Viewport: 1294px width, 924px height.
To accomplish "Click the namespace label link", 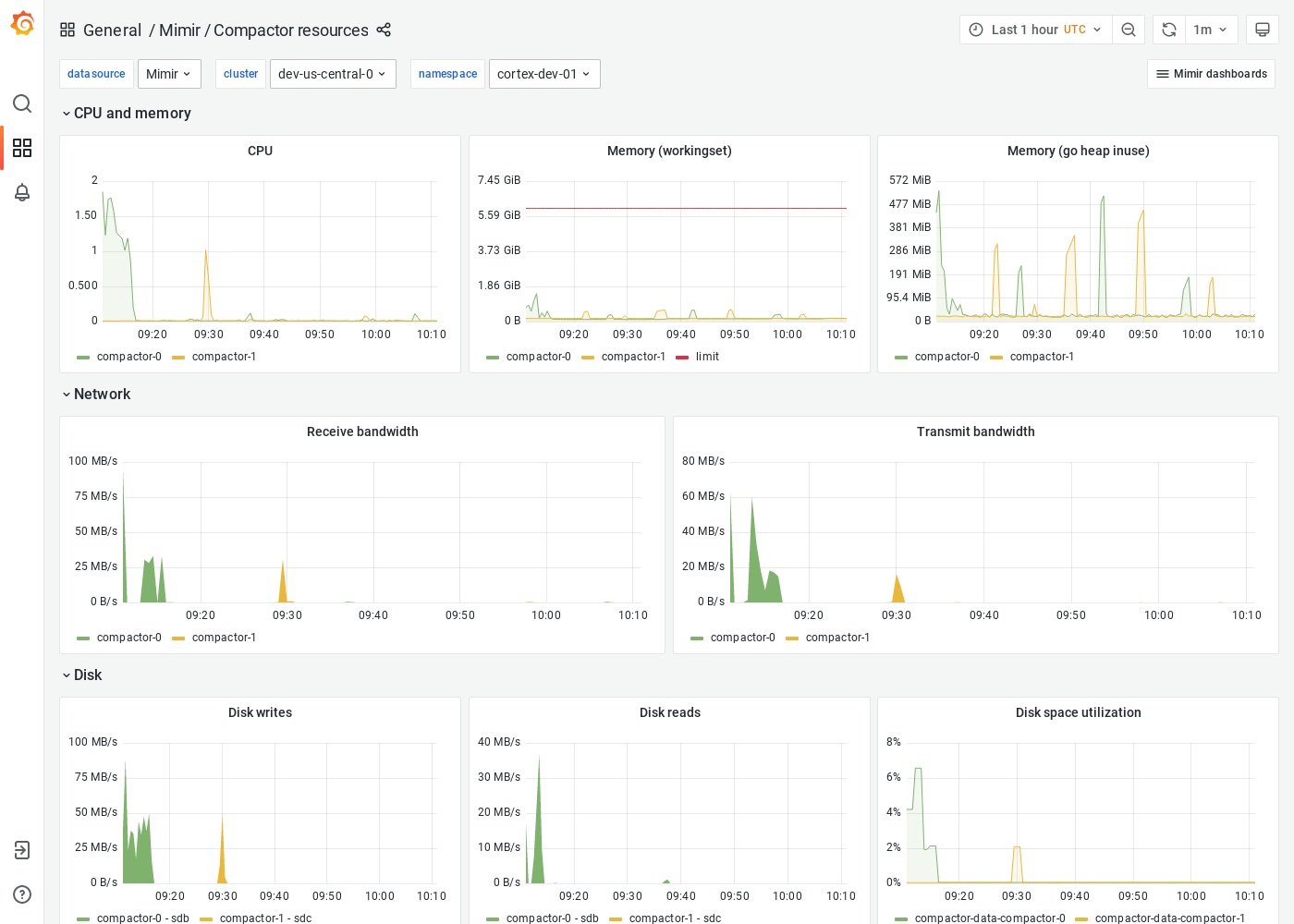I will pos(447,73).
